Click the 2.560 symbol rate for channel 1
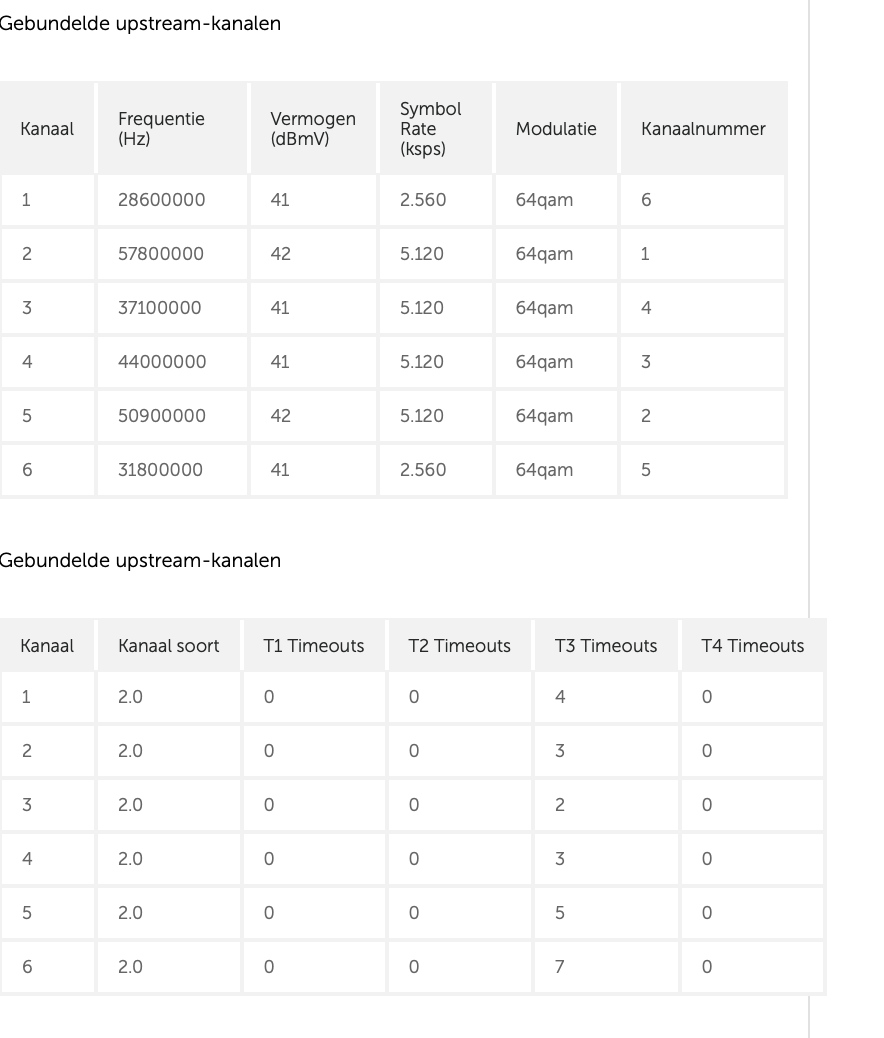 423,200
